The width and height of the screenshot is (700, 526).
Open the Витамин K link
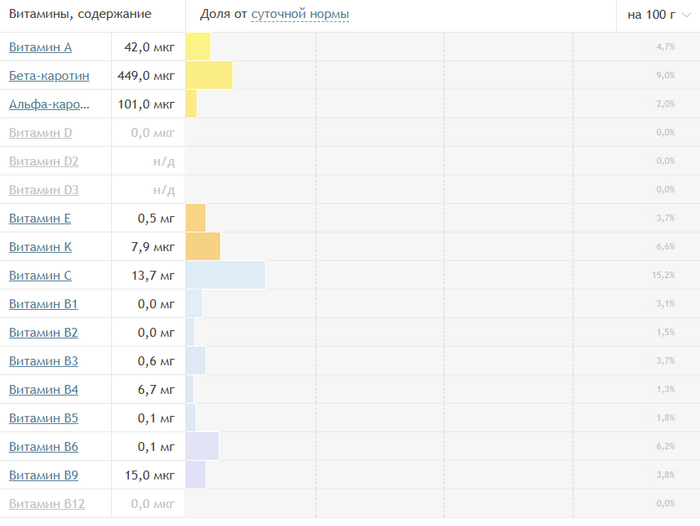click(40, 247)
